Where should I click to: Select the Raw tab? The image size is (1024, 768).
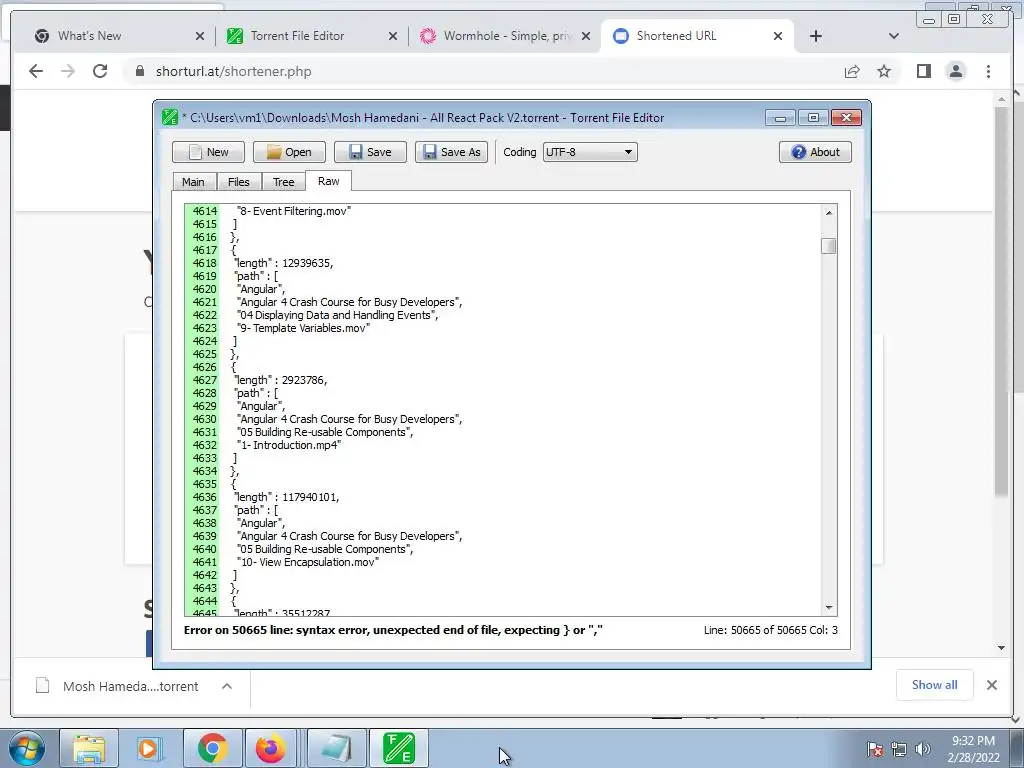click(328, 181)
